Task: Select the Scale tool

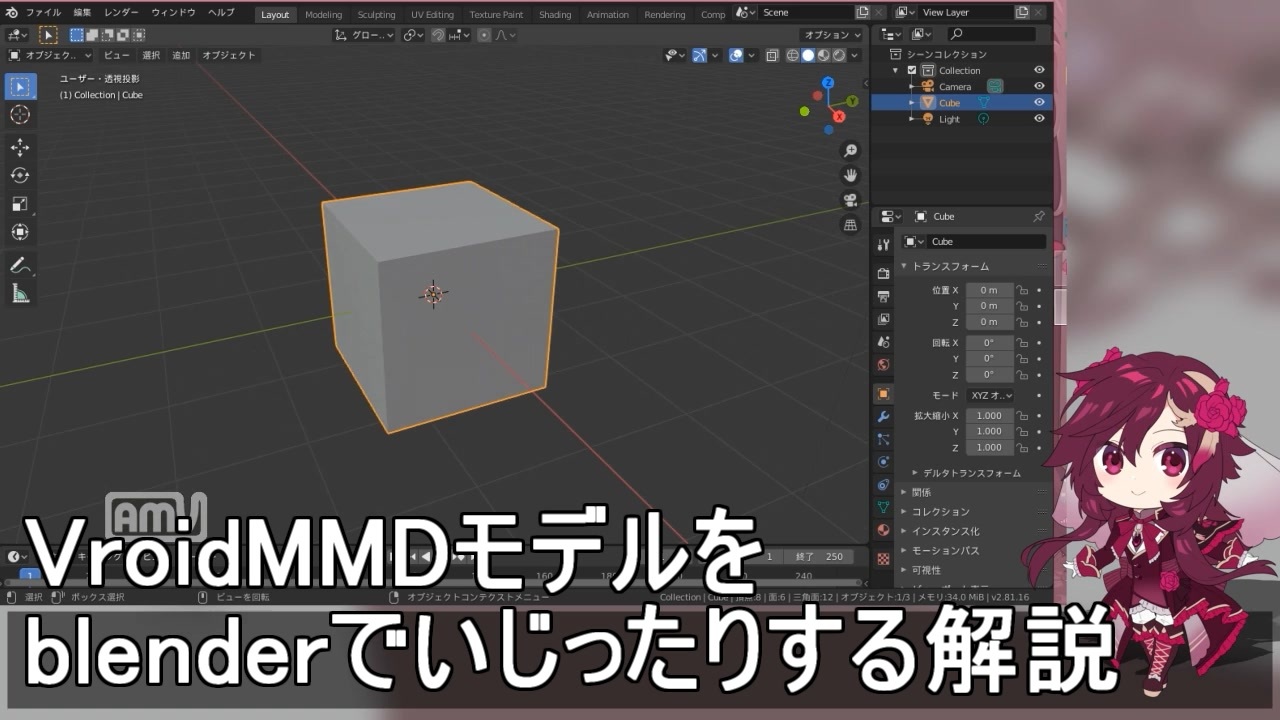Action: pos(20,204)
